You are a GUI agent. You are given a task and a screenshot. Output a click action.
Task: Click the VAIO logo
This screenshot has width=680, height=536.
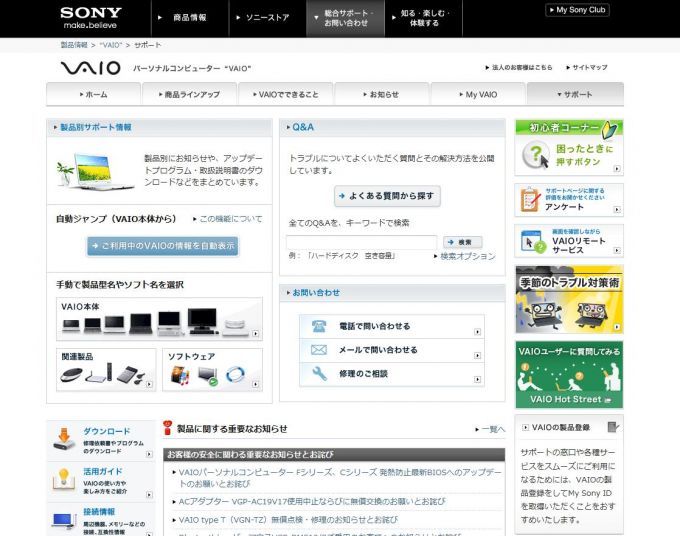(x=90, y=68)
